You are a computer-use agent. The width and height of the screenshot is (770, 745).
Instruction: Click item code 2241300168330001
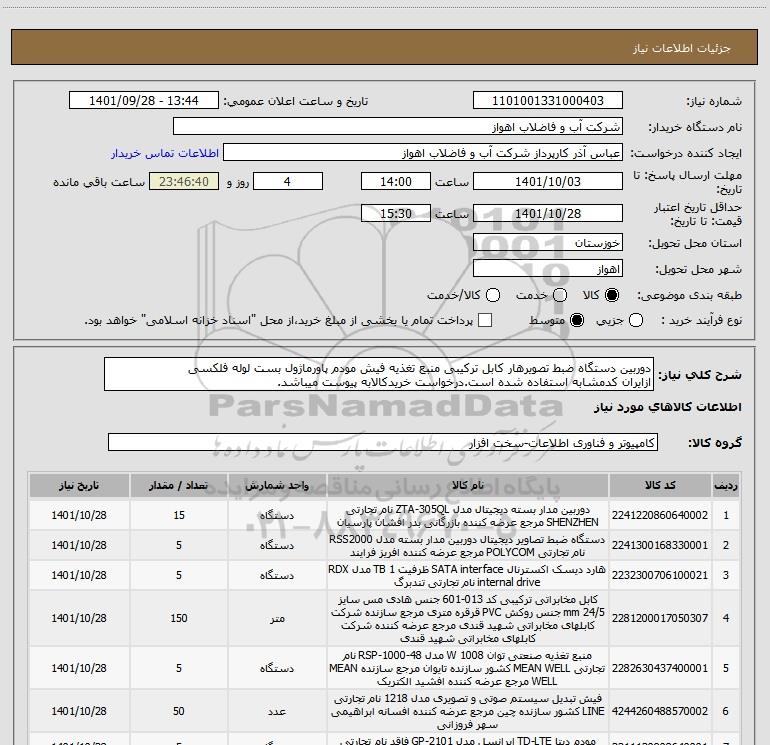coord(660,545)
